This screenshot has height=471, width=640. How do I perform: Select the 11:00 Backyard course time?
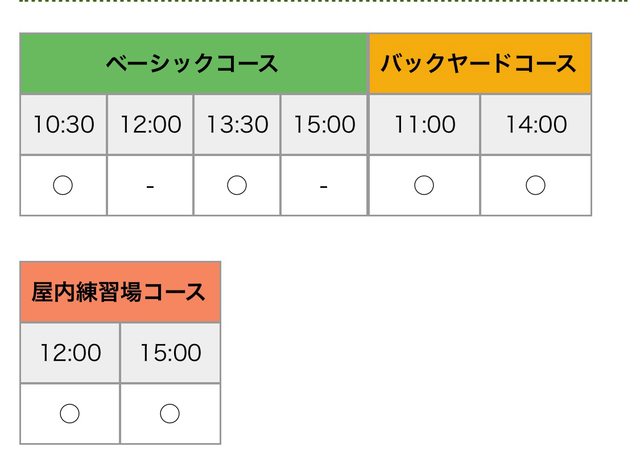click(424, 125)
